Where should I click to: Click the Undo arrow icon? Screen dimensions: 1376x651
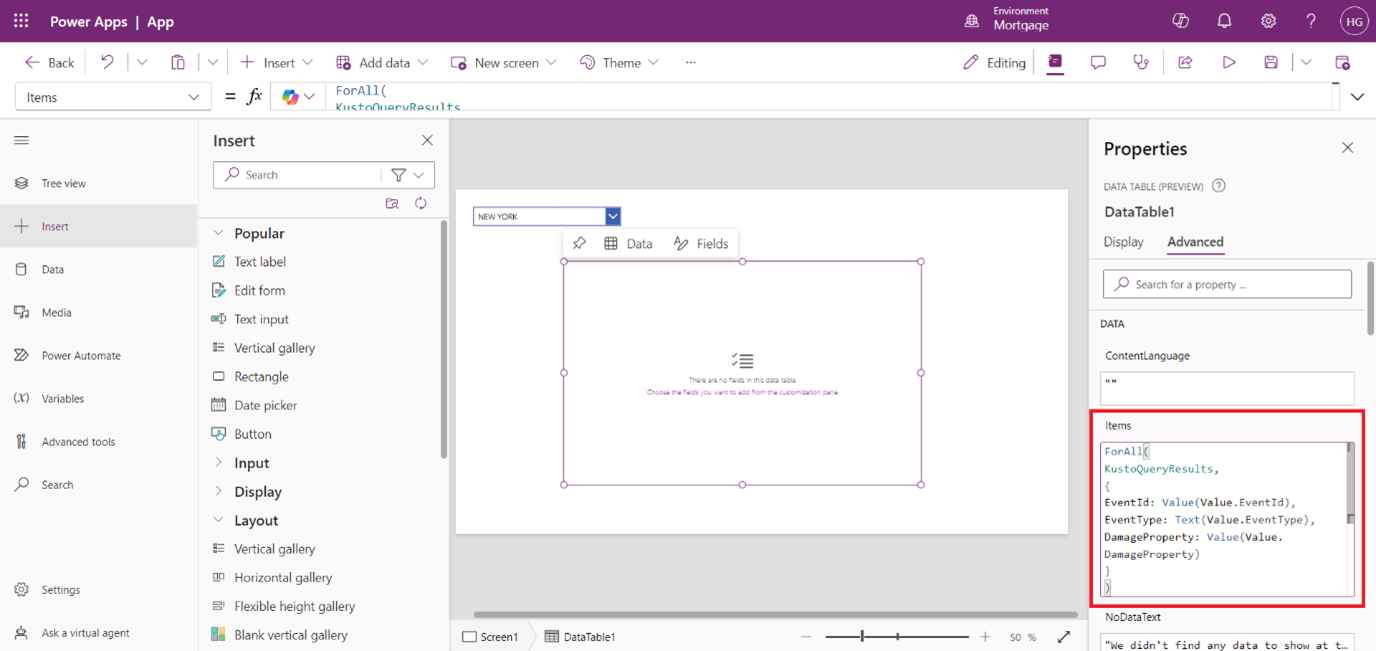coord(107,62)
